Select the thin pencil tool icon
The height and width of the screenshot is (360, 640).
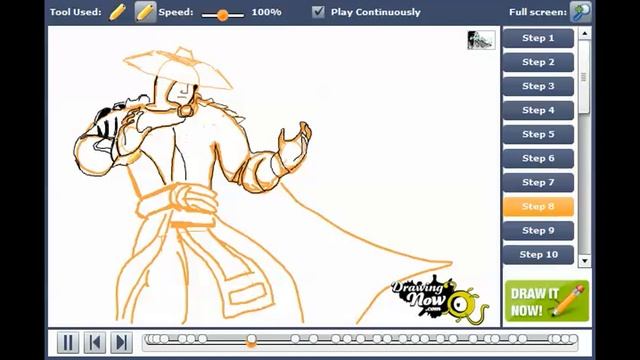pyautogui.click(x=118, y=12)
